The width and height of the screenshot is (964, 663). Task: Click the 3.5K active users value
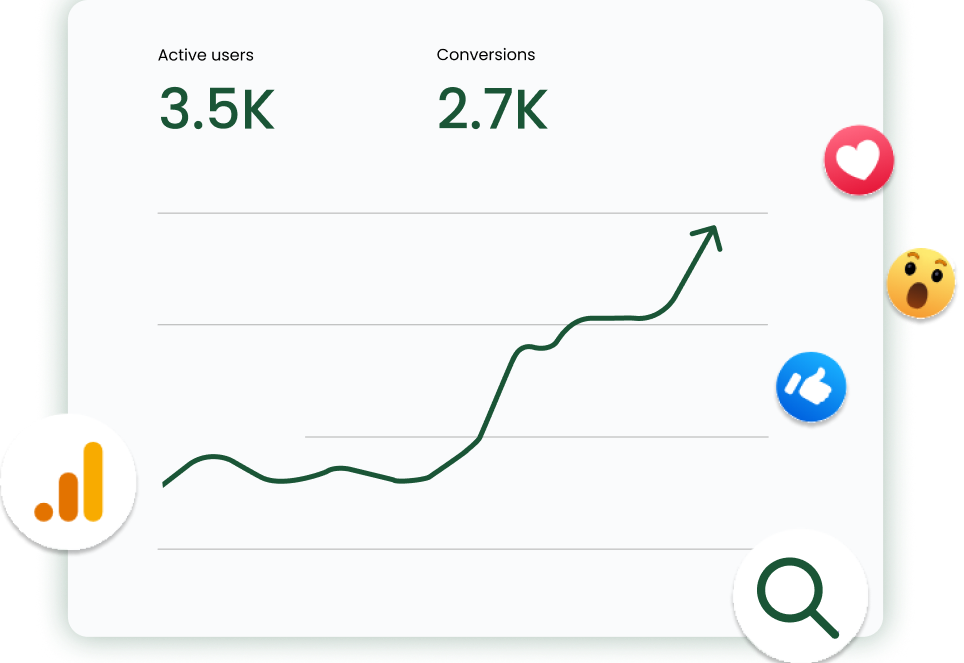216,109
